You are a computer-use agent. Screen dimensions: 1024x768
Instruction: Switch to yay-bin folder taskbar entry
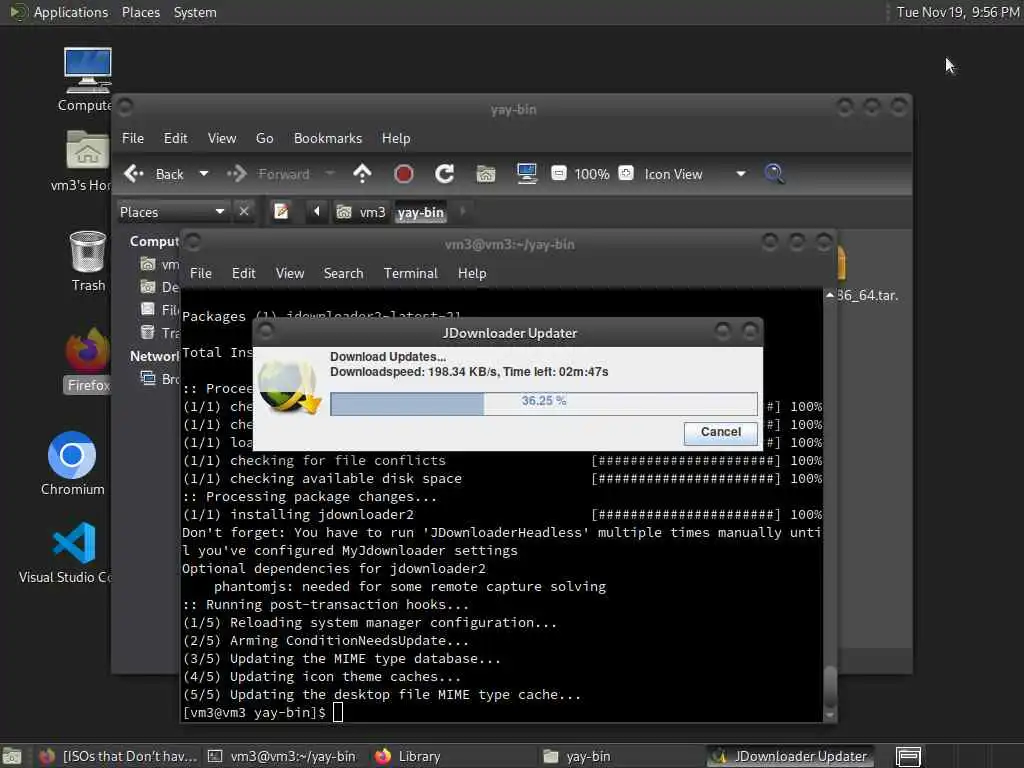click(x=620, y=756)
